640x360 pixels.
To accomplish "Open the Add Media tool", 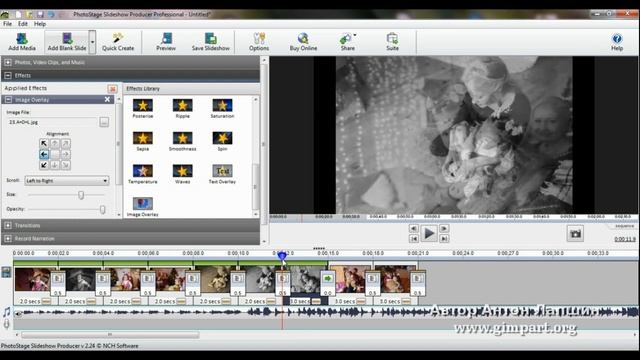I will point(22,42).
